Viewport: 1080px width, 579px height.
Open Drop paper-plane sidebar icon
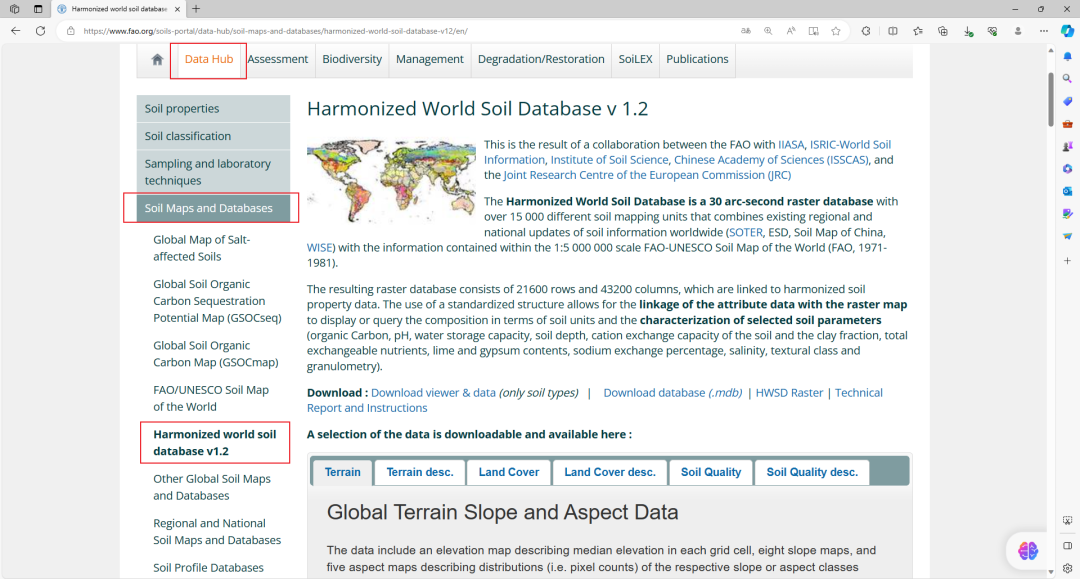1068,236
